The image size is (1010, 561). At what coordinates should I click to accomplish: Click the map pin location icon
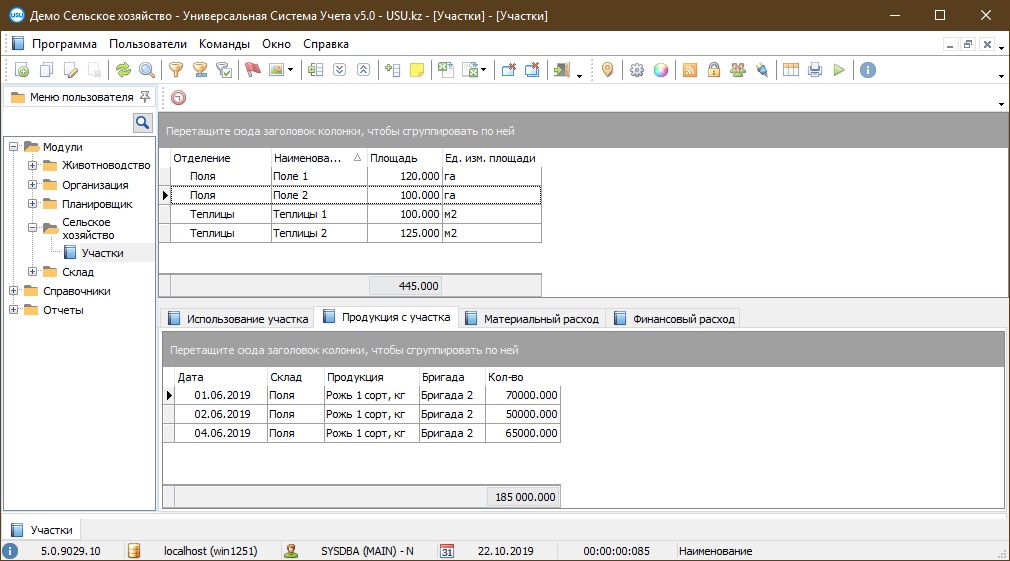[x=607, y=70]
